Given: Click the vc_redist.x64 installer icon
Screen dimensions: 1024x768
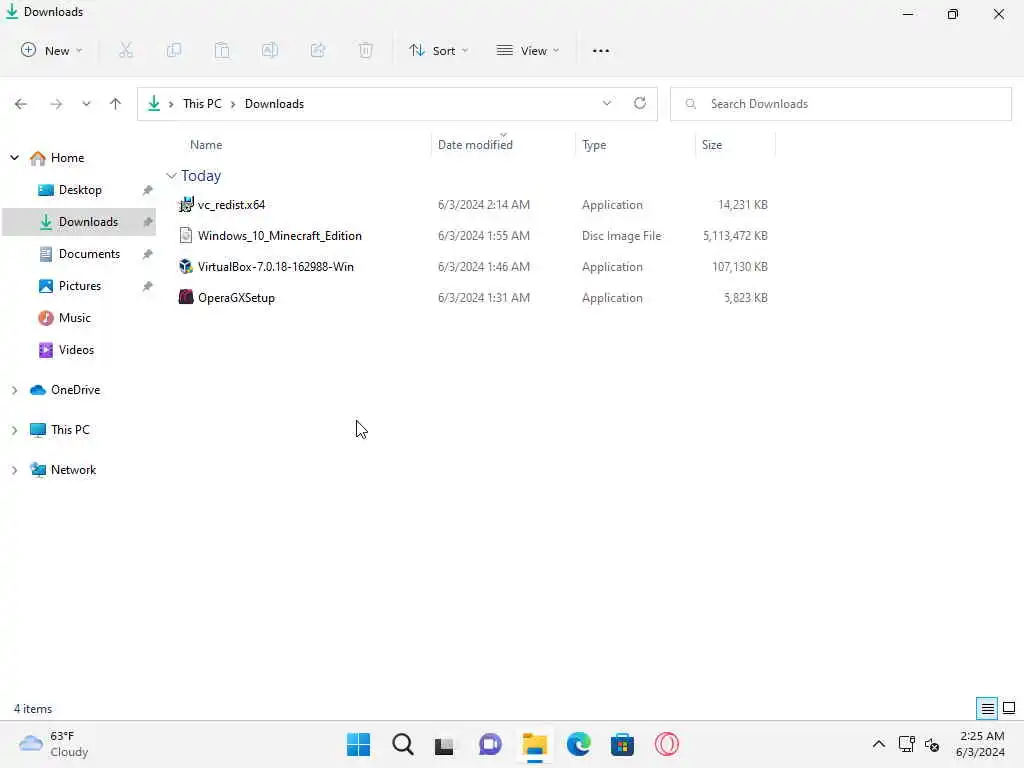Looking at the screenshot, I should click(x=186, y=204).
